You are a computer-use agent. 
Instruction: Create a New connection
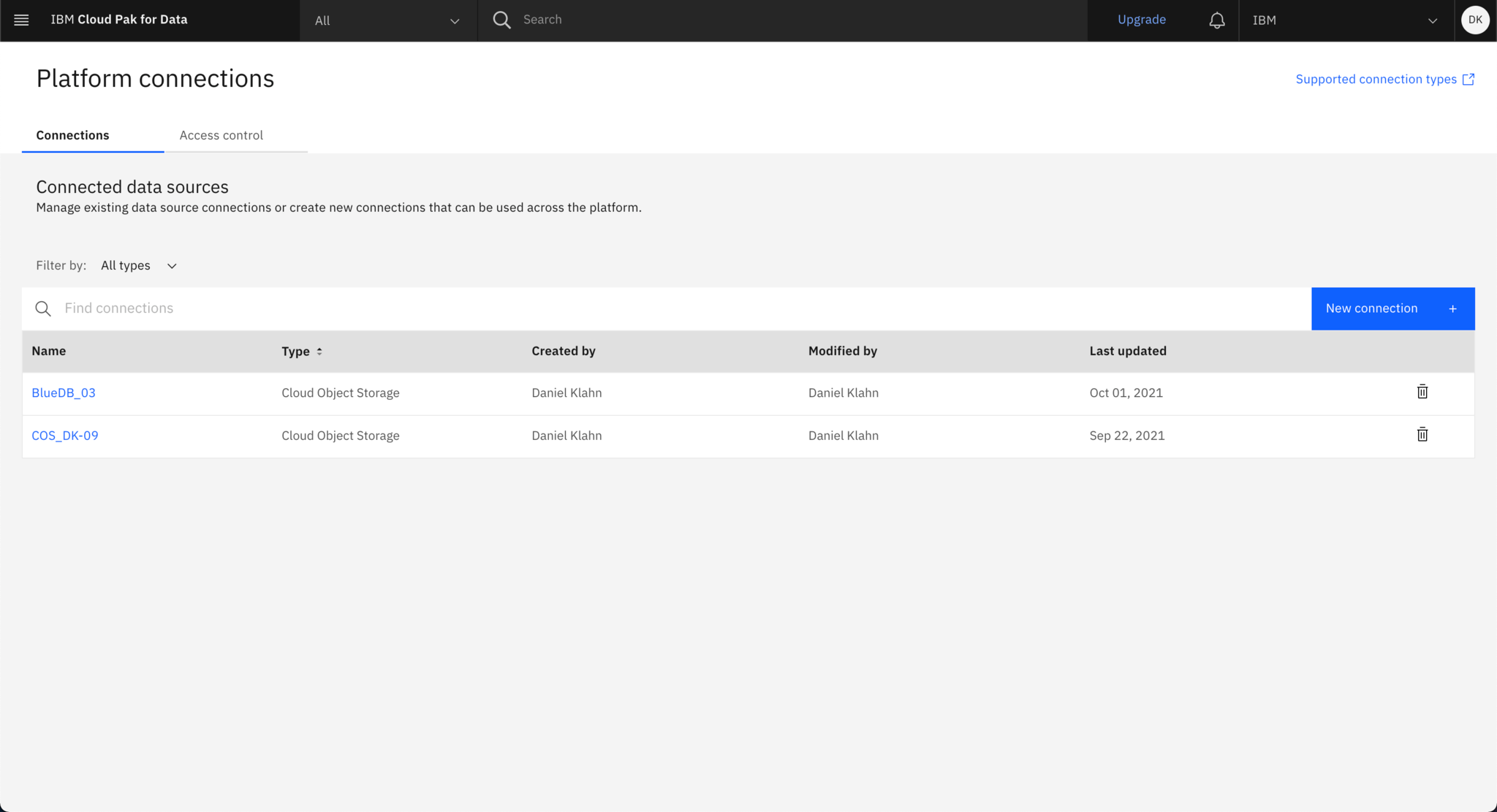tap(1372, 308)
